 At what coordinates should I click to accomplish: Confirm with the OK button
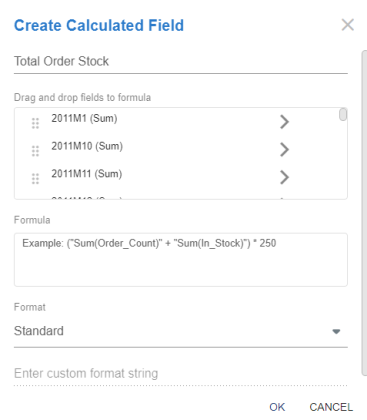[x=277, y=407]
